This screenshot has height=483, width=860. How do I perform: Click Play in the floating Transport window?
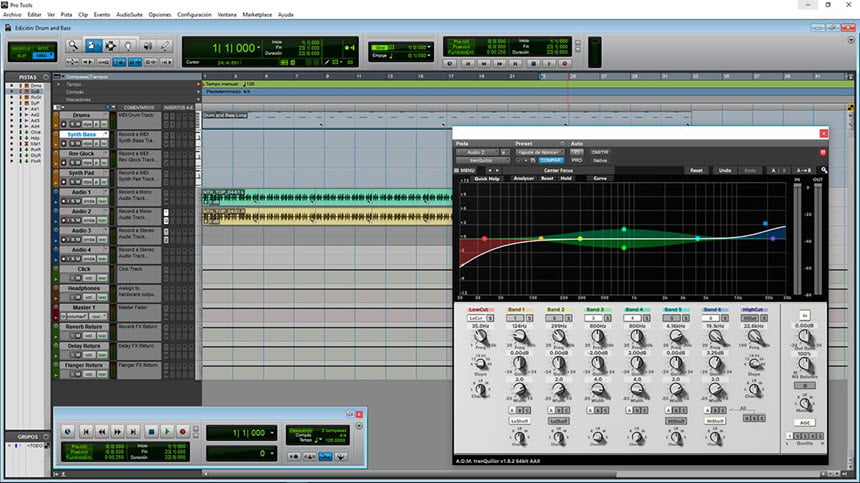click(x=167, y=432)
